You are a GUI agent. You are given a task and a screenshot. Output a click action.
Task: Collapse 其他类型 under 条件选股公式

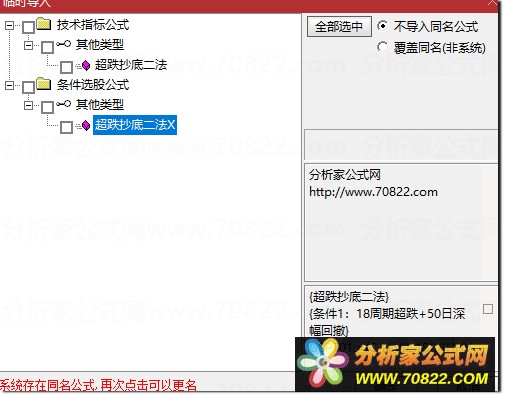coord(29,105)
